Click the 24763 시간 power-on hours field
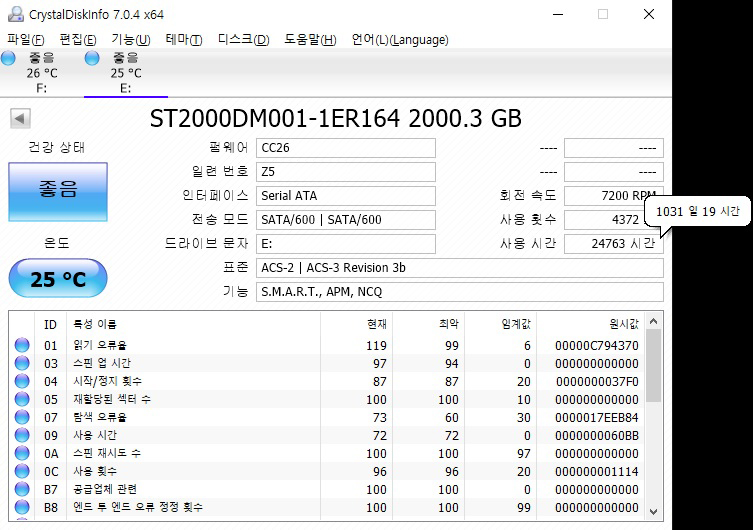Image resolution: width=753 pixels, height=530 pixels. point(613,244)
